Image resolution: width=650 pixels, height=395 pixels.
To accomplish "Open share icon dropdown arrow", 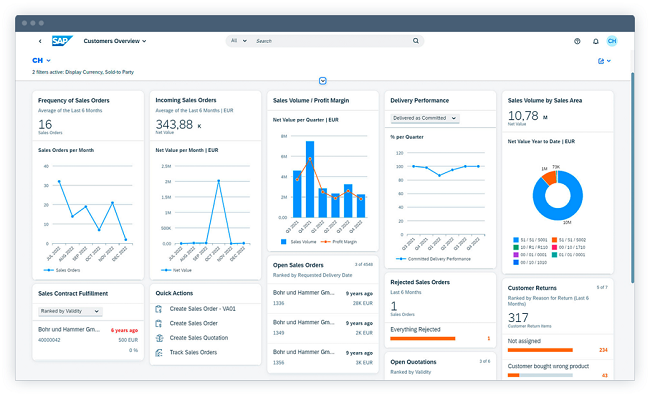I will (609, 61).
